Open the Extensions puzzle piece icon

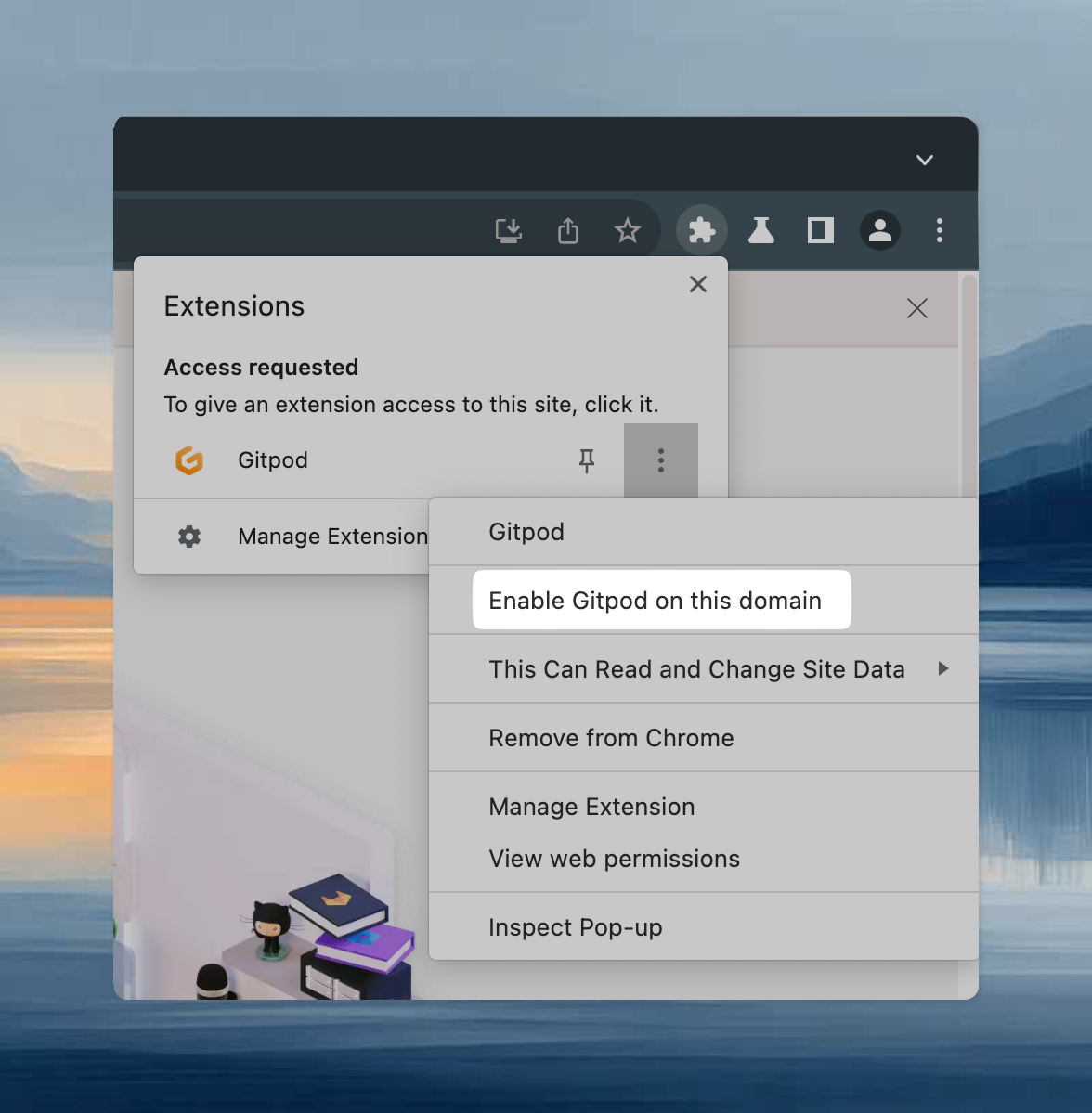701,230
